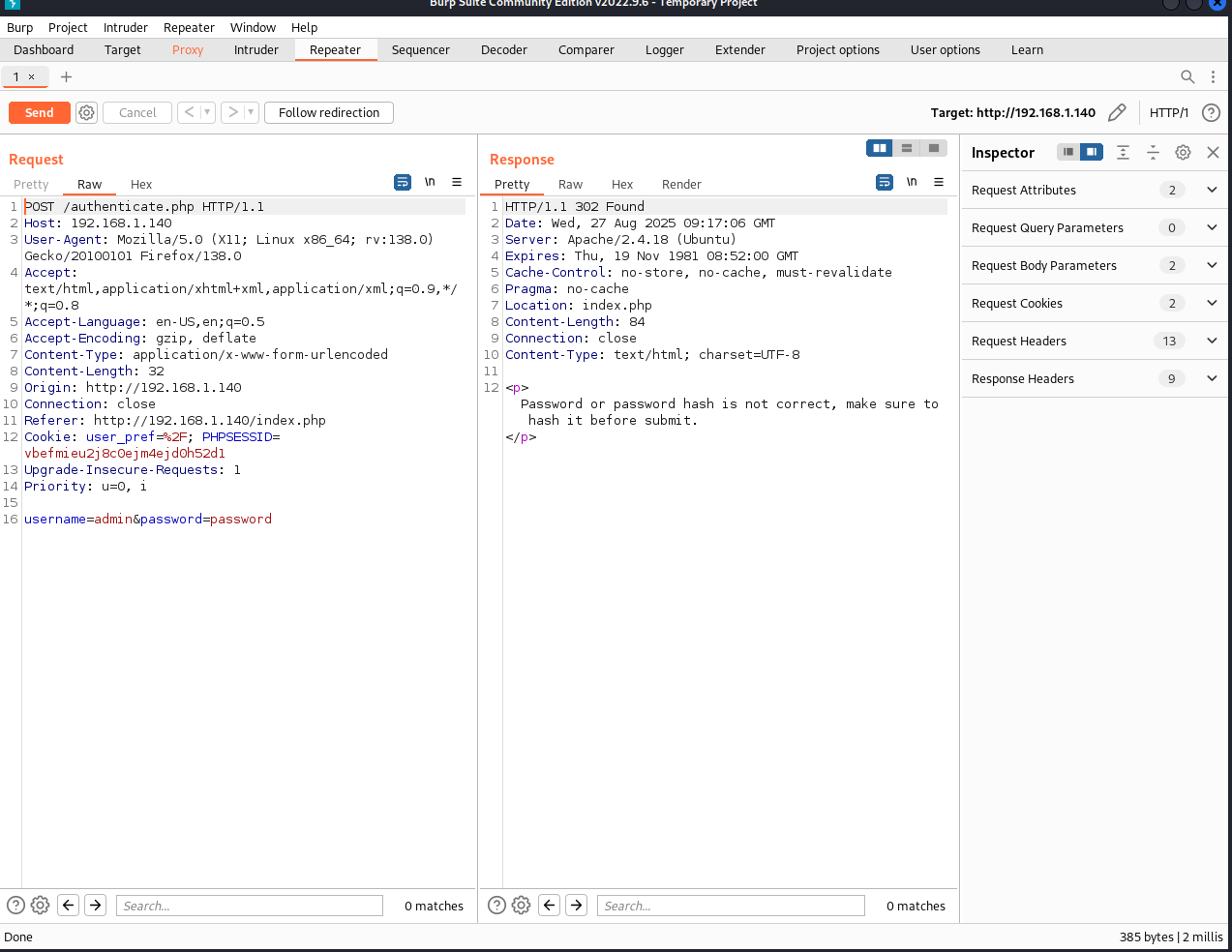Add a new Repeater tab
The height and width of the screenshot is (952, 1232).
click(66, 77)
